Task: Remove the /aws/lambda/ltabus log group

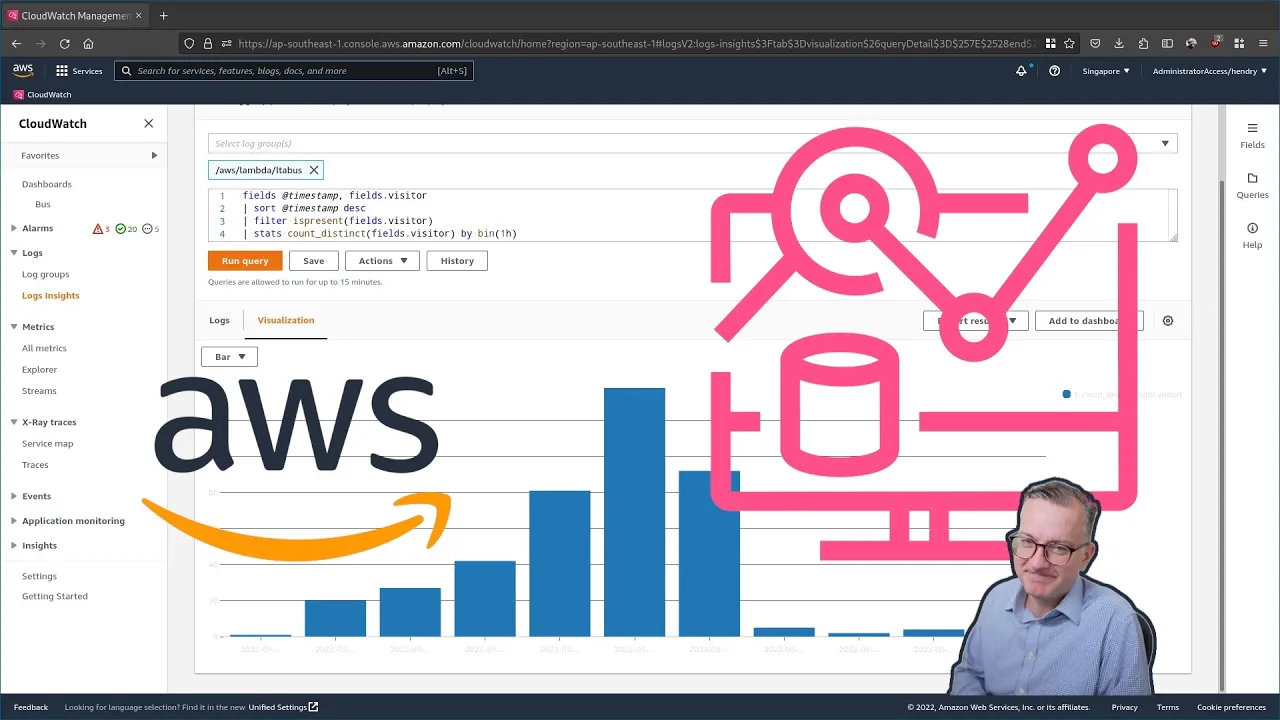Action: coord(314,170)
